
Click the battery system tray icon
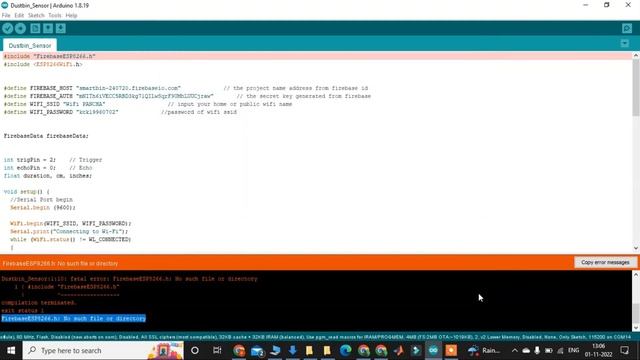coord(549,351)
